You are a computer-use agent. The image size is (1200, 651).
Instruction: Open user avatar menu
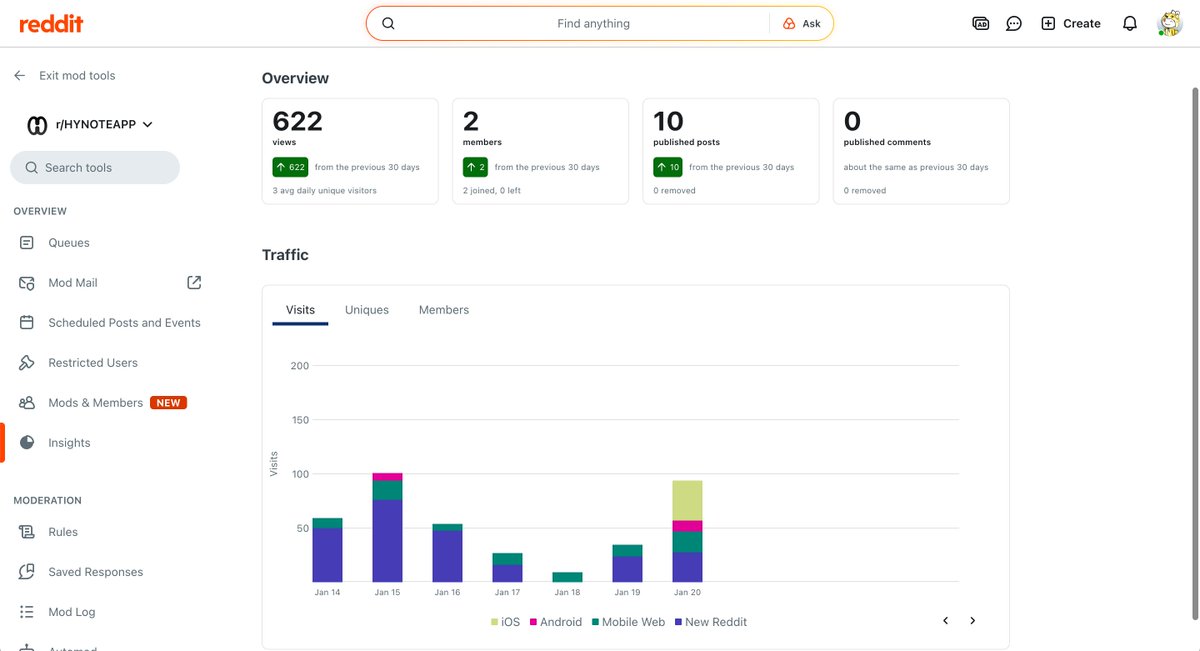pos(1169,23)
